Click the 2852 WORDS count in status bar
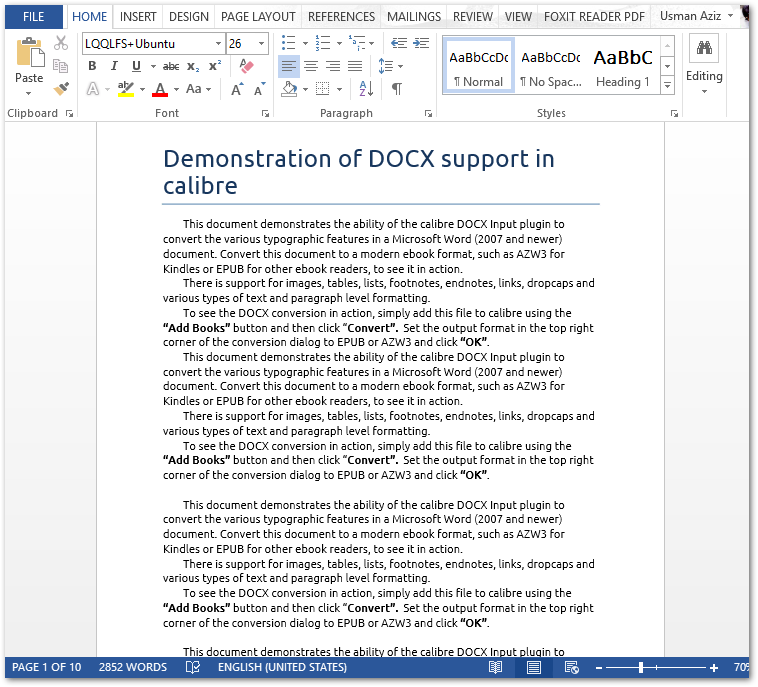 pyautogui.click(x=133, y=667)
